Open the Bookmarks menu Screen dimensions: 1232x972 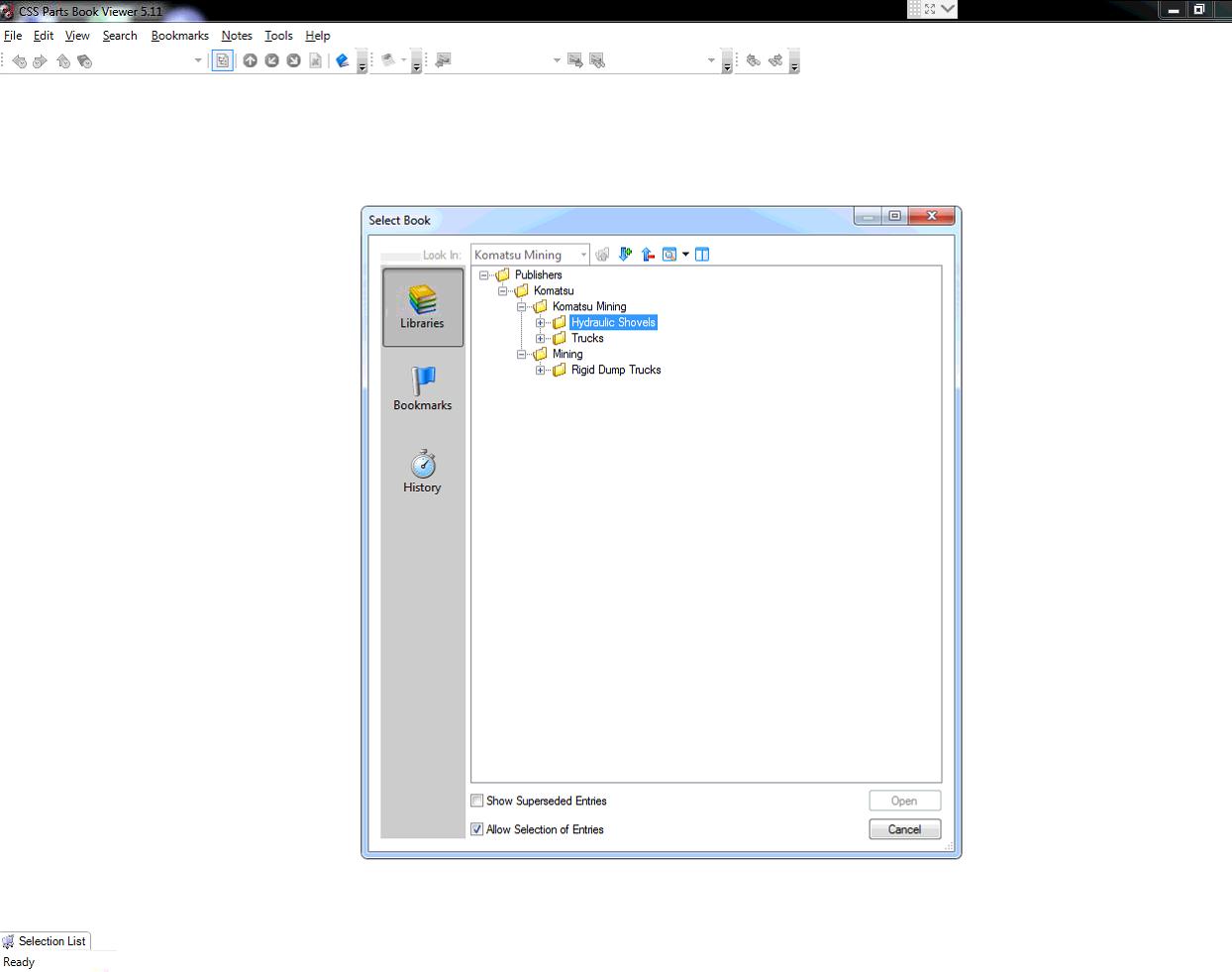pyautogui.click(x=179, y=36)
